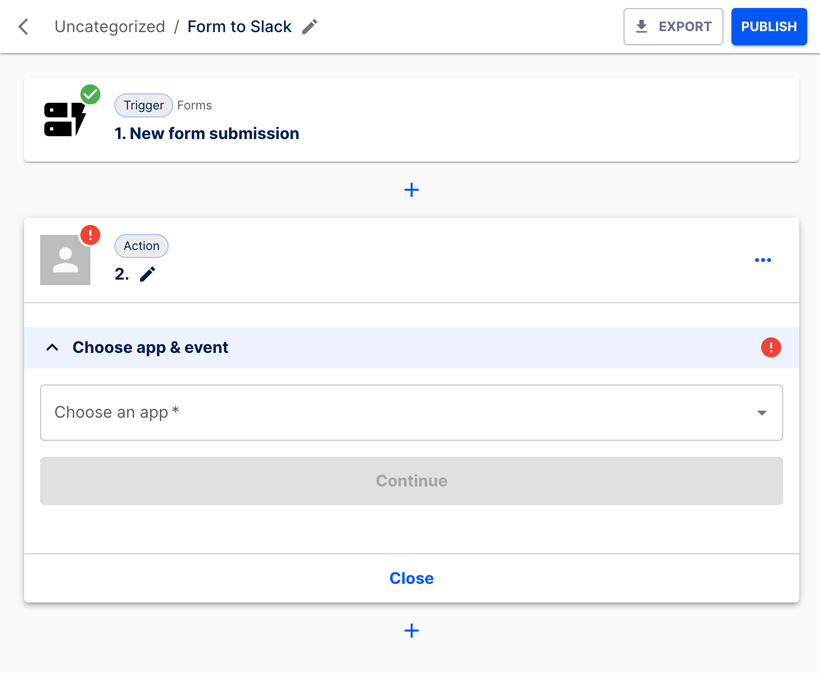Open the Choose an app dropdown
Image resolution: width=820 pixels, height=673 pixels.
[411, 412]
